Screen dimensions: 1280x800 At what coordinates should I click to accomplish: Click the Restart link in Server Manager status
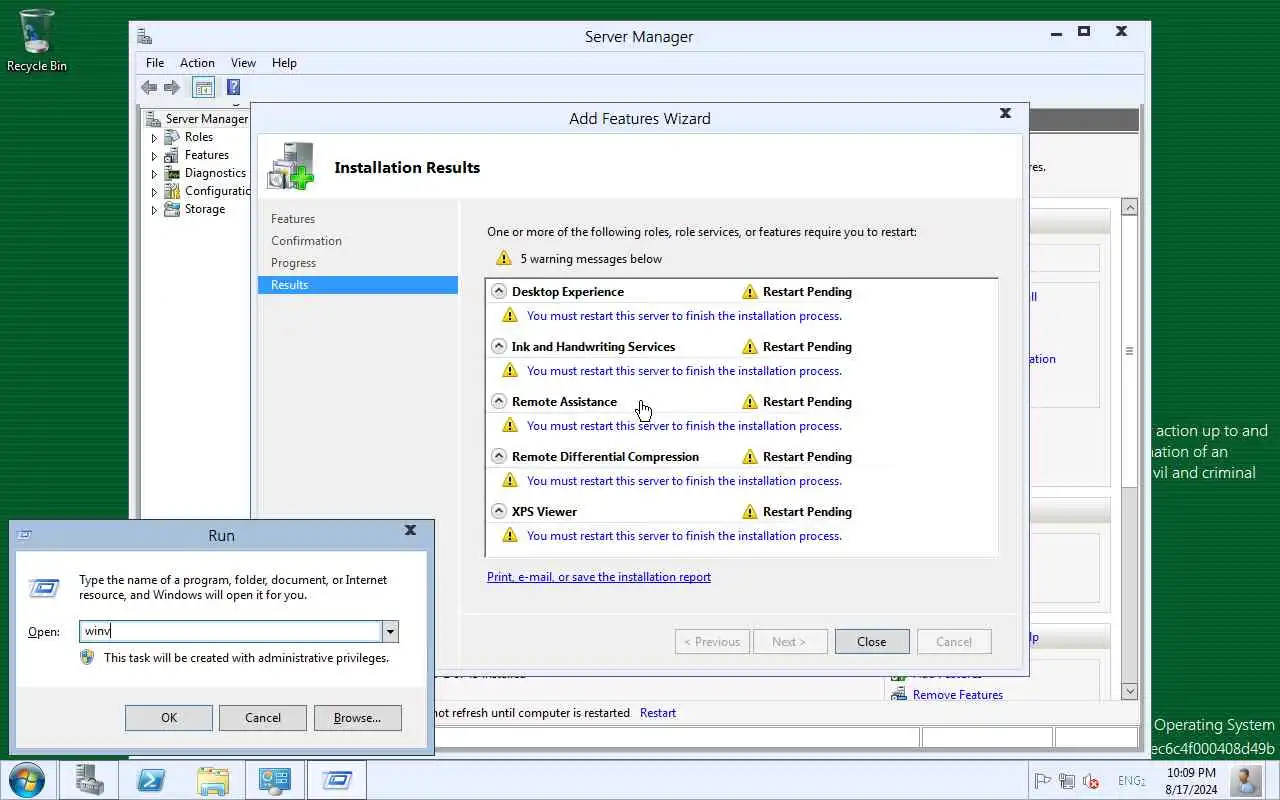point(658,713)
